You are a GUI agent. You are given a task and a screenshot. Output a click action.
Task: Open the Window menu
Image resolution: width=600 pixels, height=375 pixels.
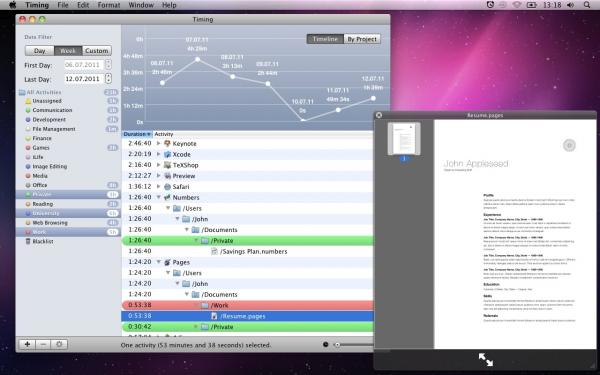point(141,5)
